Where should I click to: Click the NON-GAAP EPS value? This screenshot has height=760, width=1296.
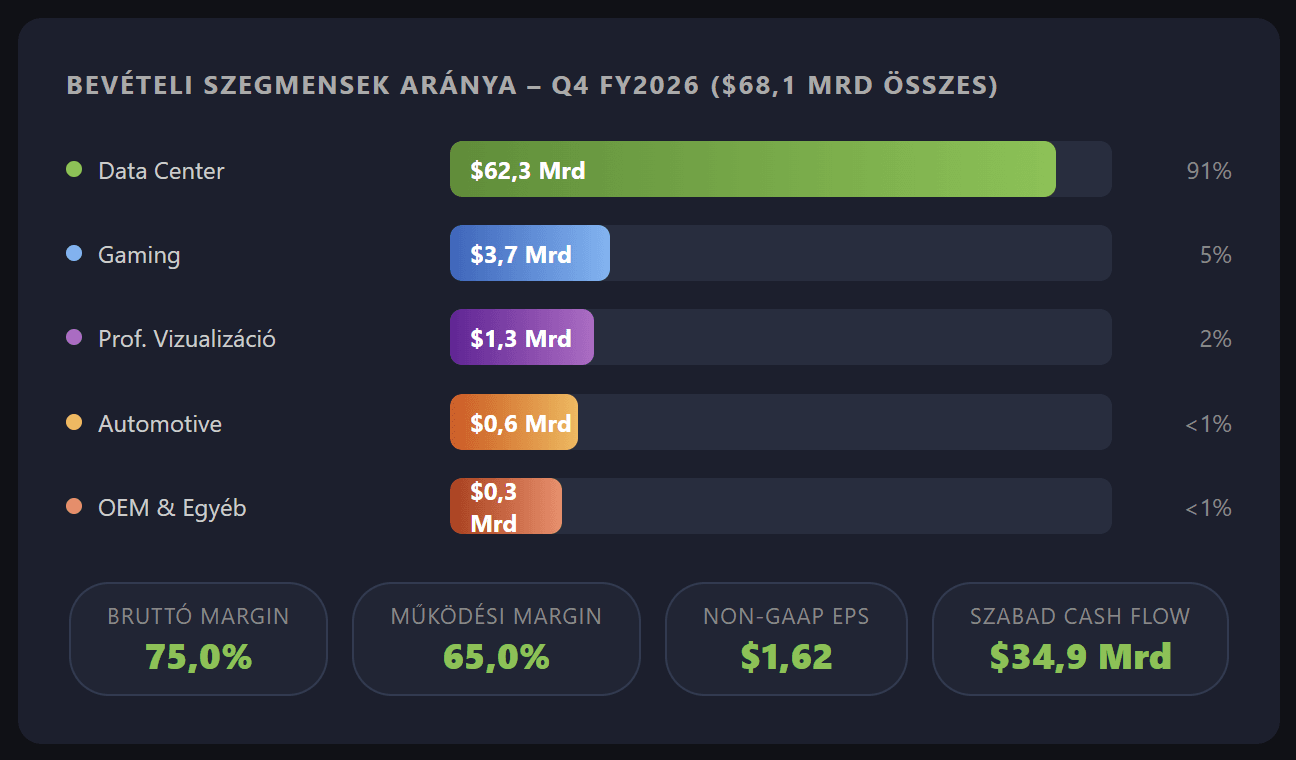786,658
